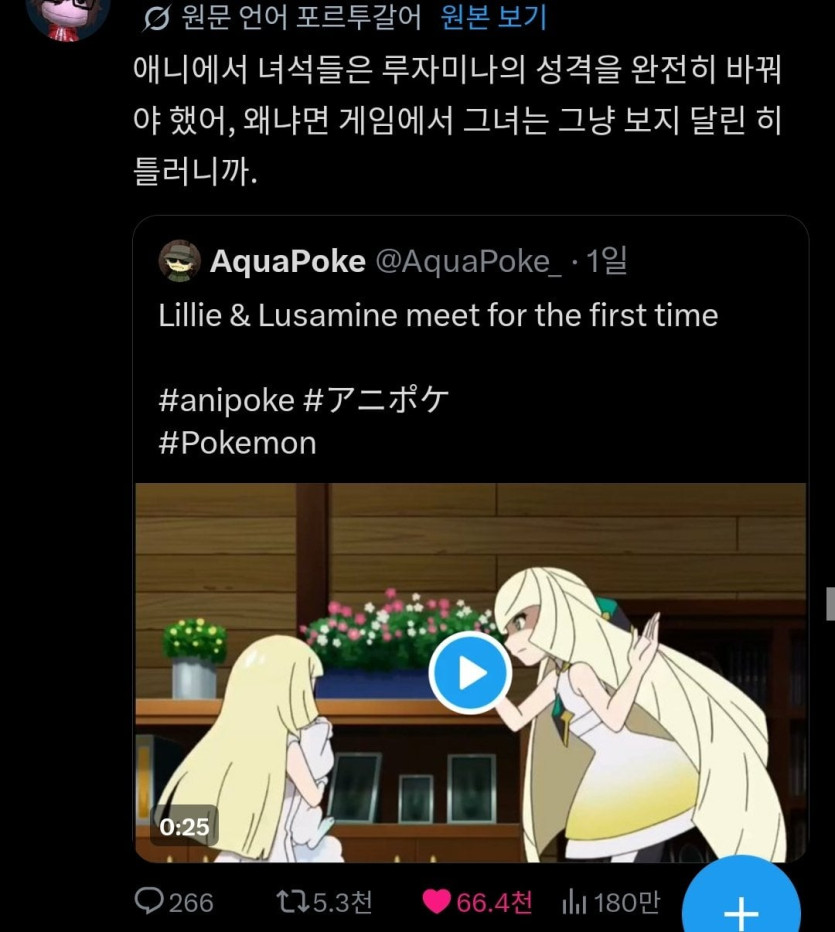
Task: Click the AquaPoke display name
Action: [x=288, y=261]
